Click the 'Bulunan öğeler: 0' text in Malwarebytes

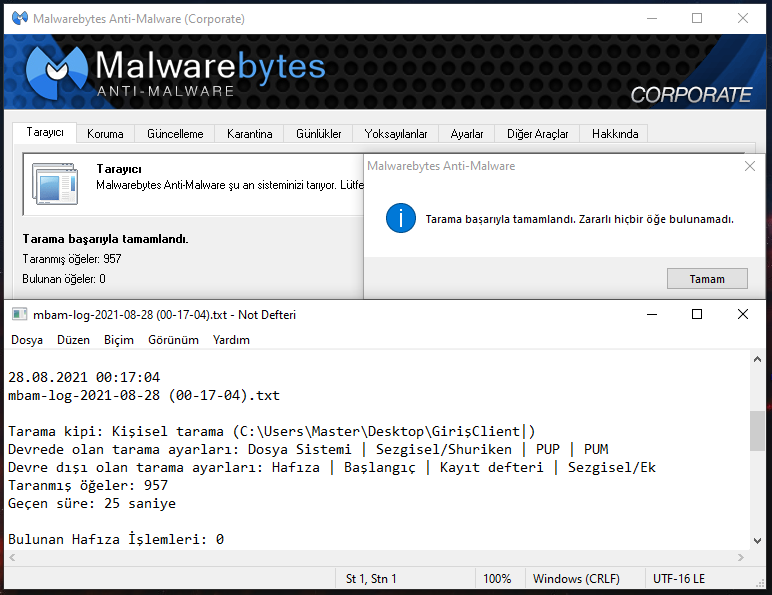[x=64, y=279]
